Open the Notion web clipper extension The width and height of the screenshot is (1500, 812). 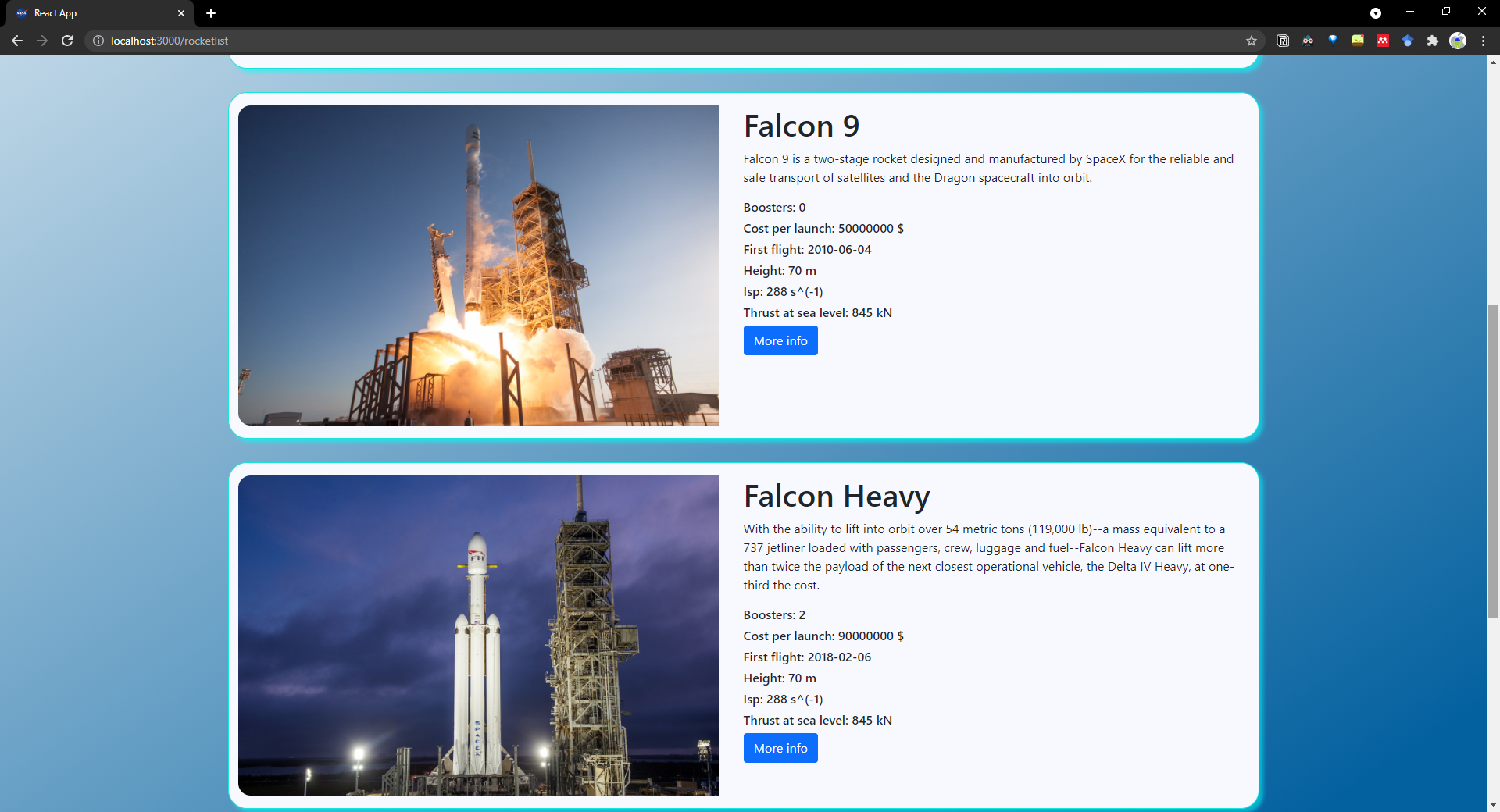pyautogui.click(x=1283, y=41)
